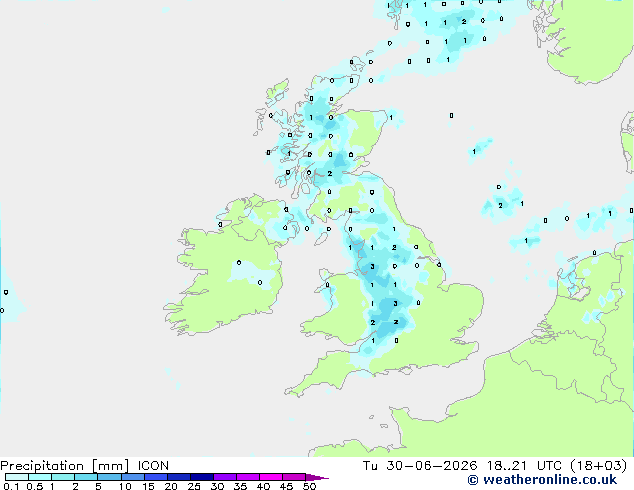Click the 'ICON' model name label
The width and height of the screenshot is (634, 490).
[153, 466]
